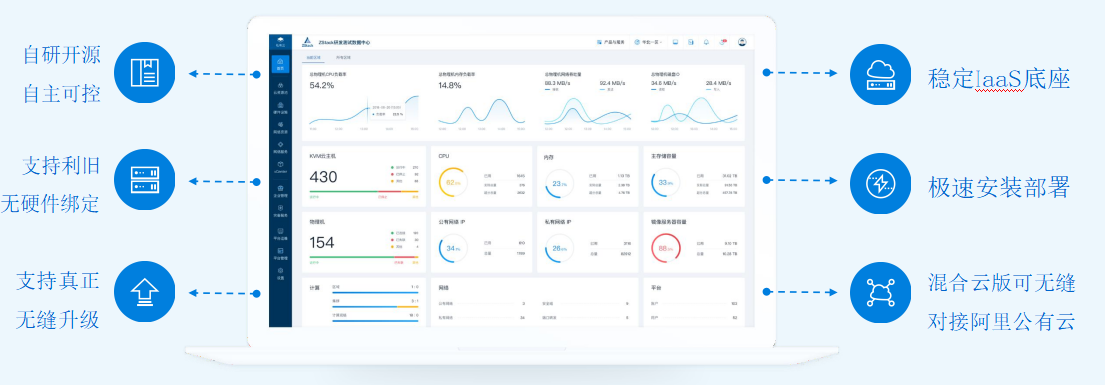Switch to the second dashboard tab

(342, 56)
